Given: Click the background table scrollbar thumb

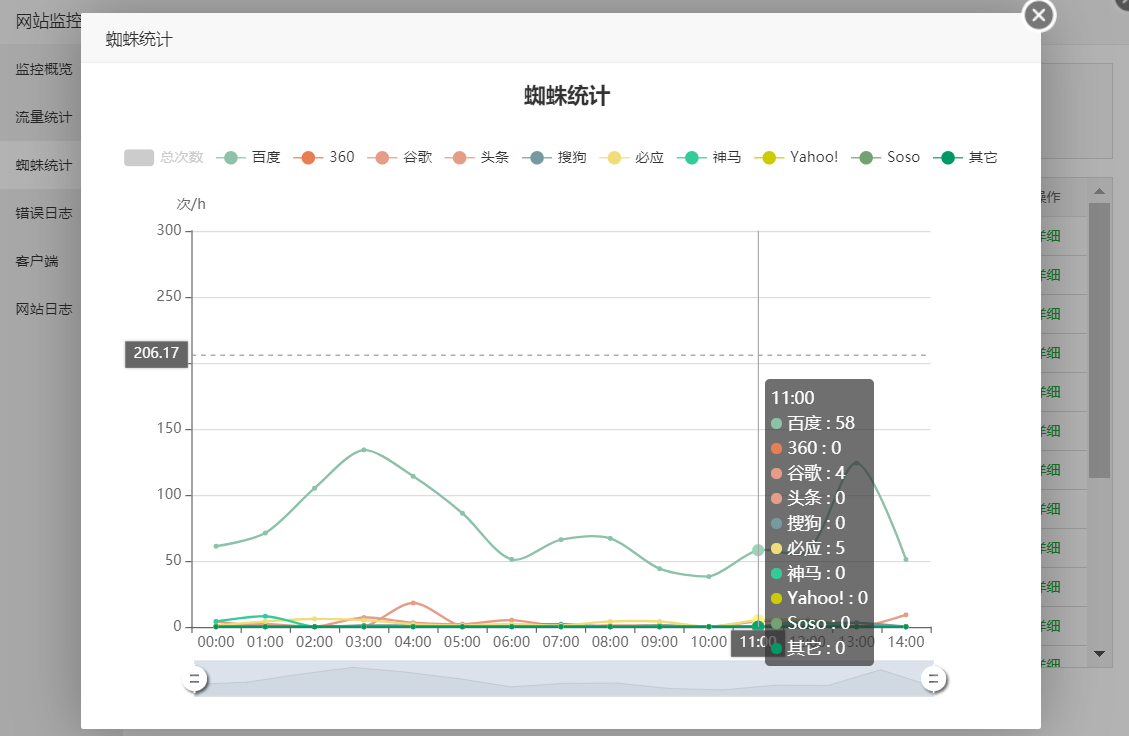Looking at the screenshot, I should (1099, 340).
